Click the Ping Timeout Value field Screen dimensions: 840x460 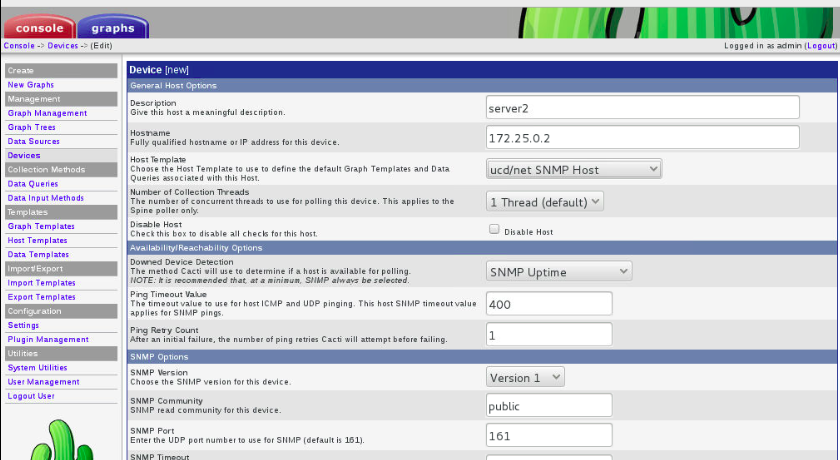(x=549, y=304)
